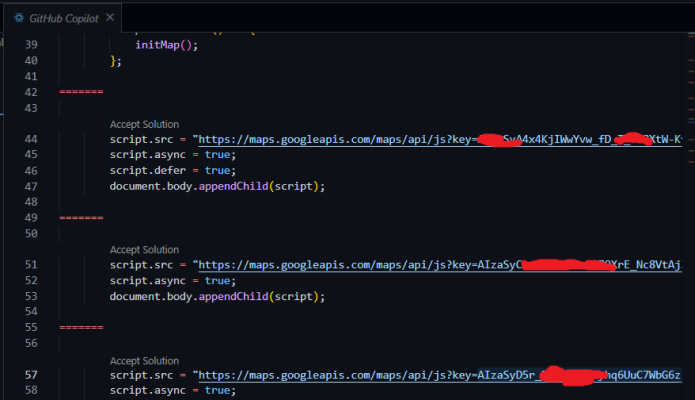
Task: Click the ======= separator on line 49
Action: pyautogui.click(x=78, y=218)
